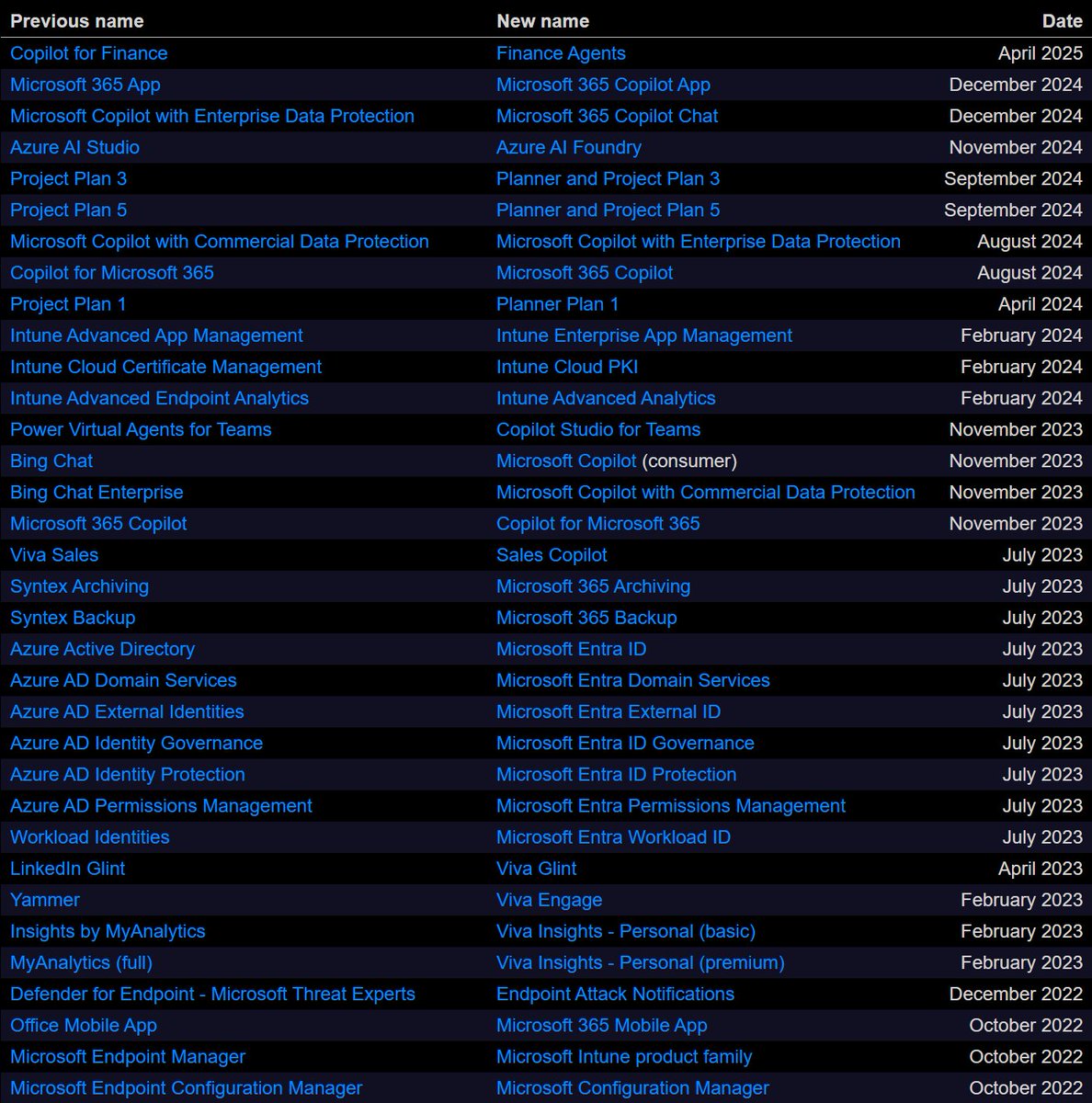Follow Intune Enterprise App Management link

pyautogui.click(x=644, y=335)
